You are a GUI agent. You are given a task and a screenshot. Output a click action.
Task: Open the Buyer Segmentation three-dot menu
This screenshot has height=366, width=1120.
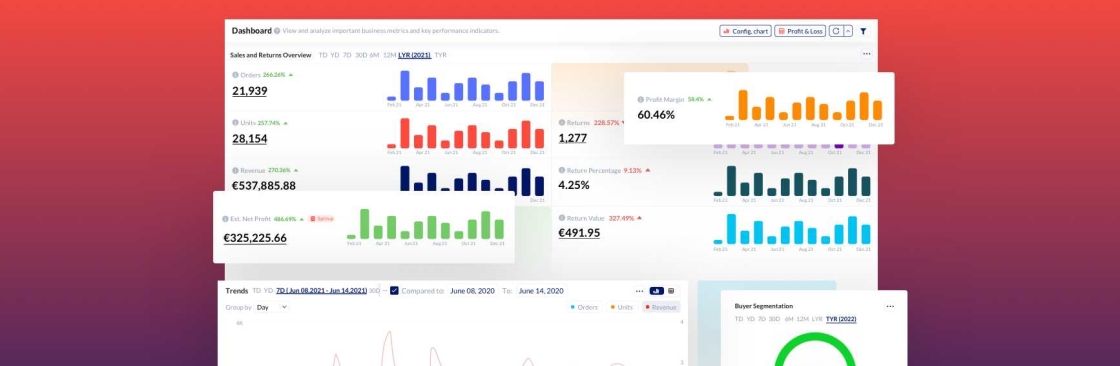click(x=890, y=306)
